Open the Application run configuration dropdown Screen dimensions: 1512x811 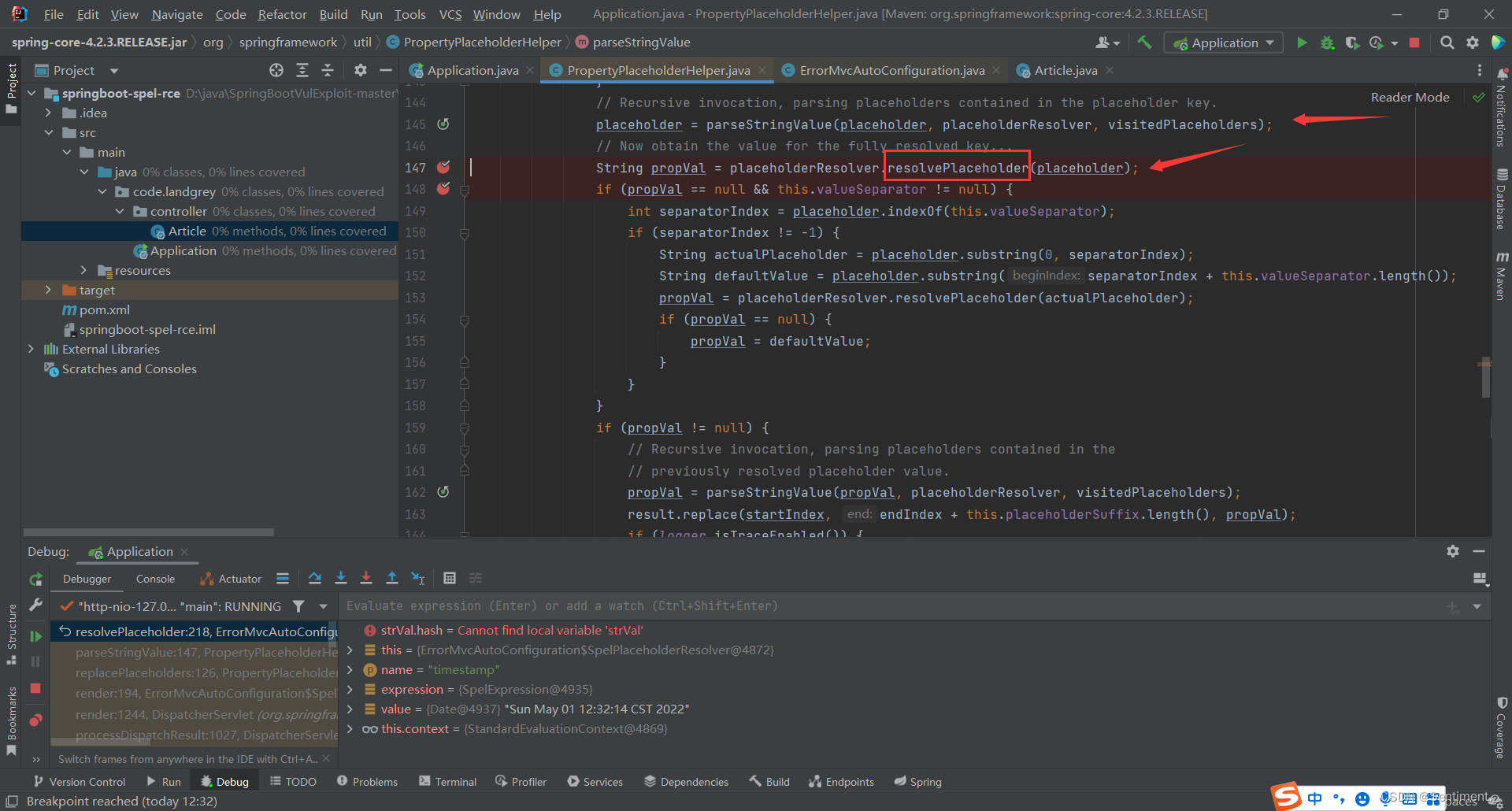click(x=1223, y=43)
